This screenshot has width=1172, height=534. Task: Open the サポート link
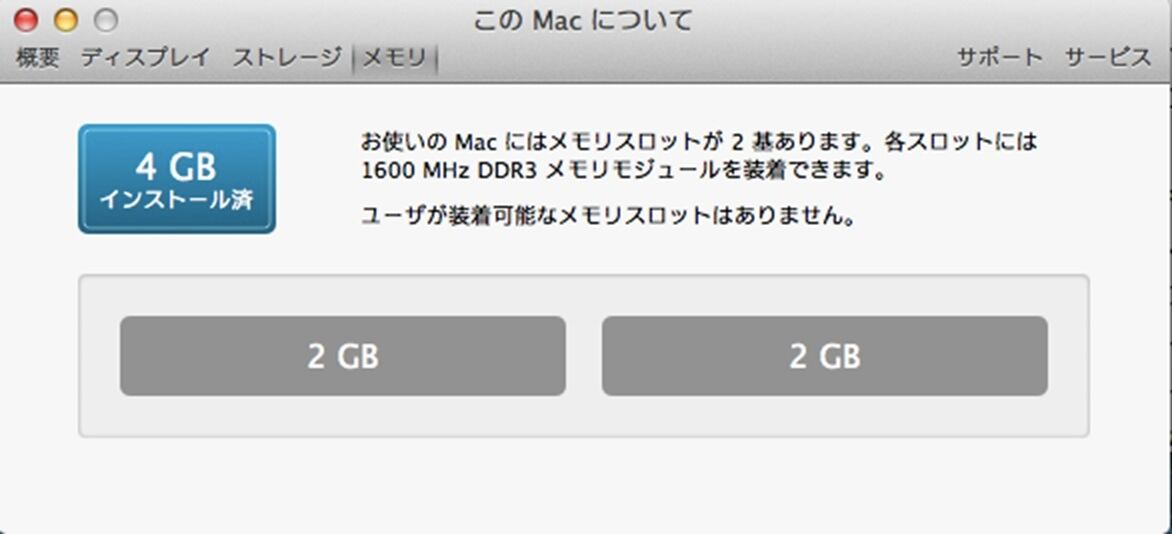(999, 58)
